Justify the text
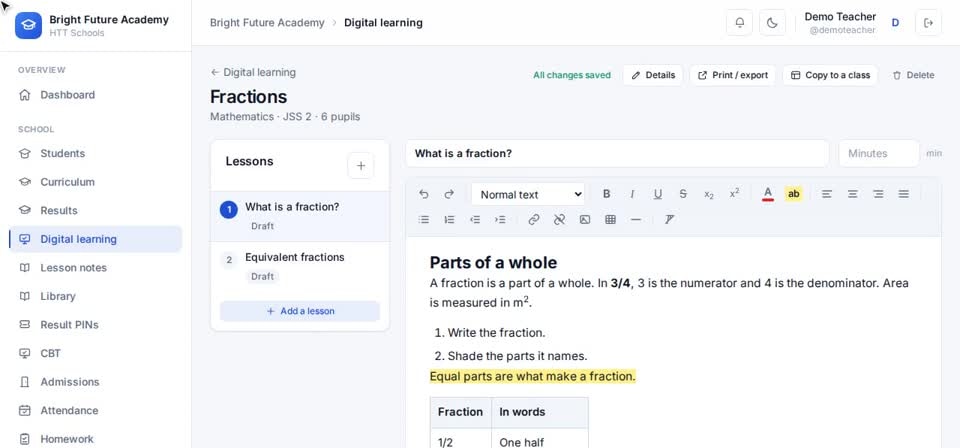This screenshot has height=448, width=960. pyautogui.click(x=904, y=194)
